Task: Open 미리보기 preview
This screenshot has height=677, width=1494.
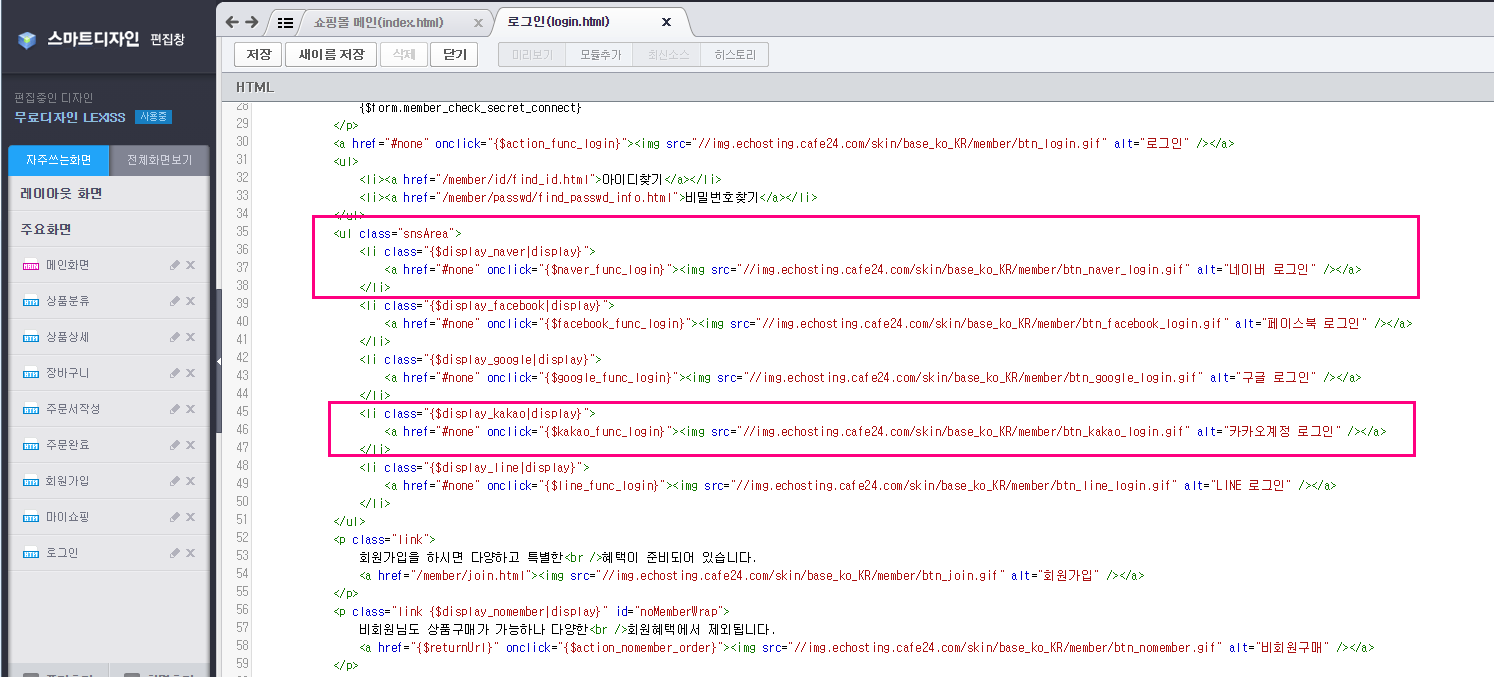Action: click(532, 55)
